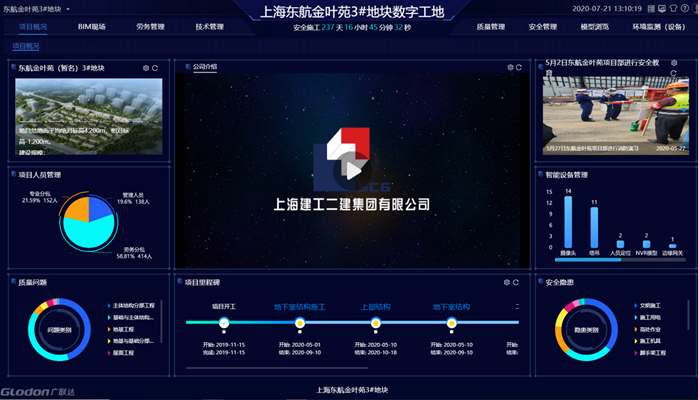
Task: Play the company introduction video
Action: coord(349,170)
